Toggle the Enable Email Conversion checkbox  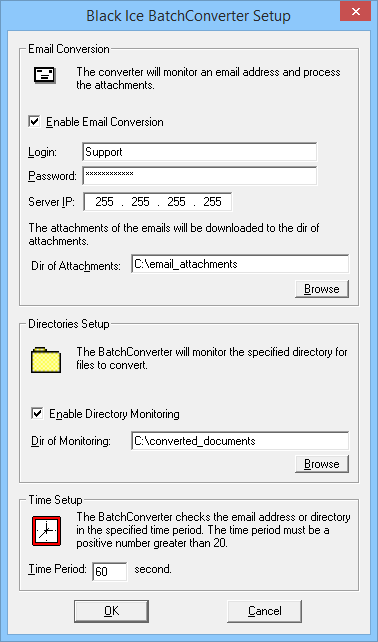[x=36, y=122]
